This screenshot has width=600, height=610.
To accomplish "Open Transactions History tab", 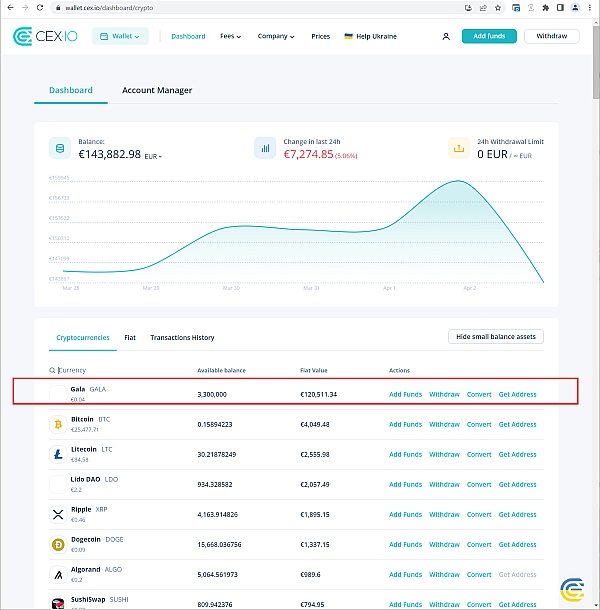I will (182, 337).
